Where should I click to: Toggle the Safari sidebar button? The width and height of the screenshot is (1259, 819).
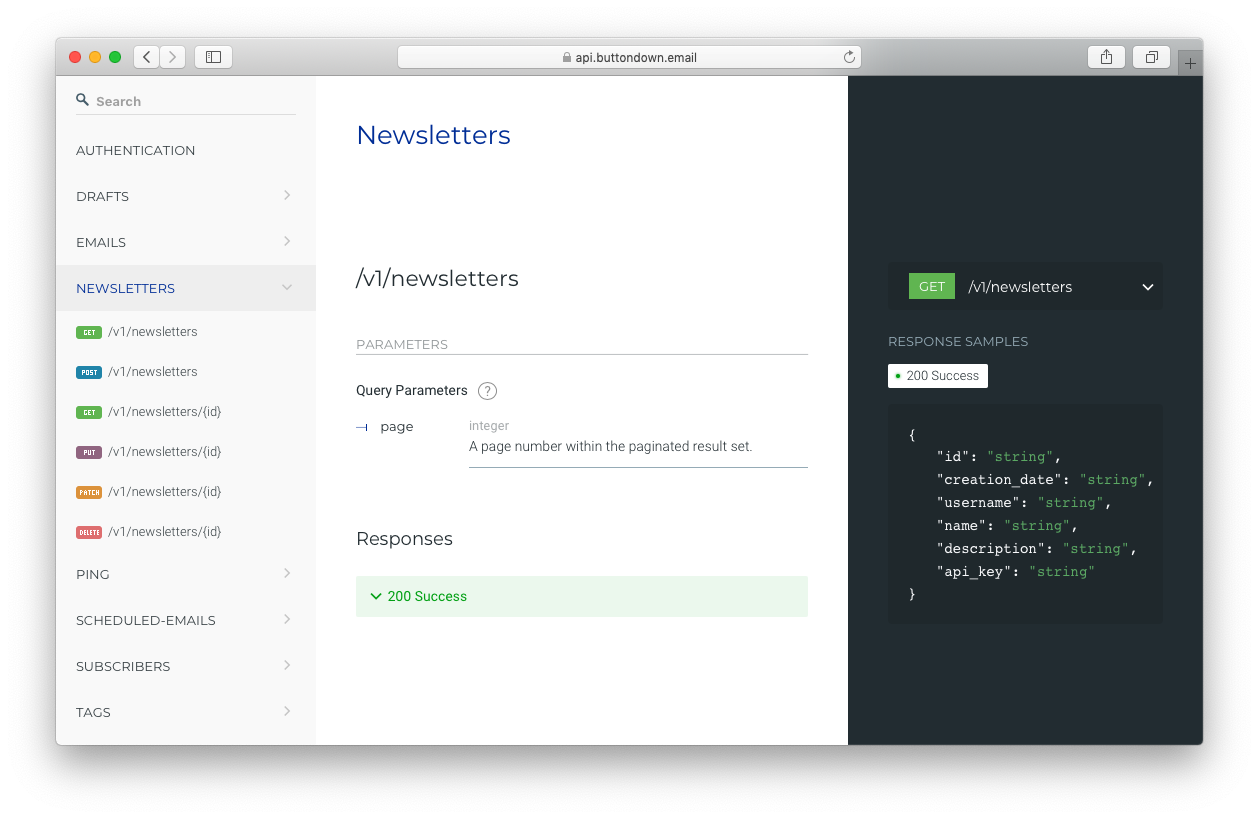coord(213,57)
